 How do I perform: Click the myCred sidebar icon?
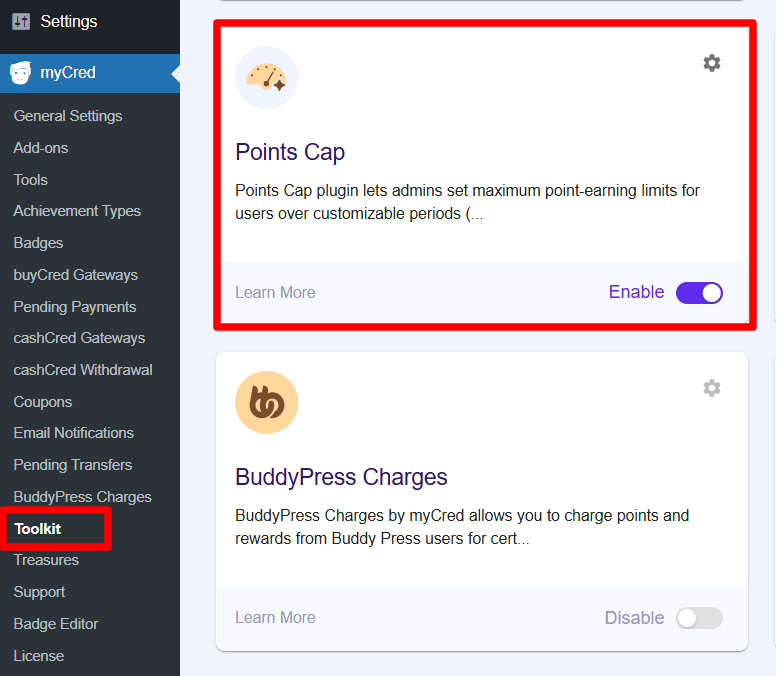pos(20,73)
